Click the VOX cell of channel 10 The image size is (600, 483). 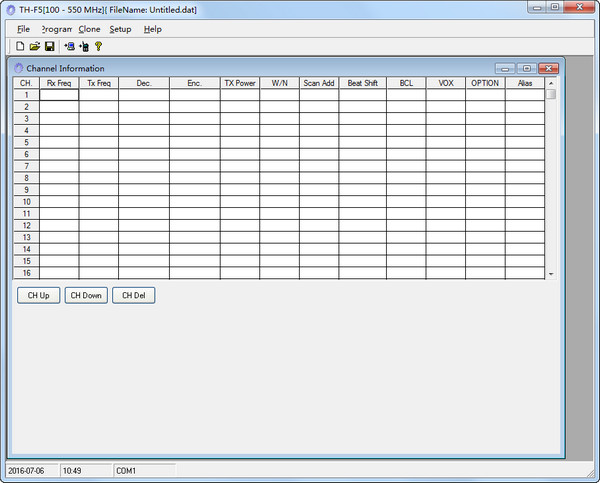[x=446, y=202]
